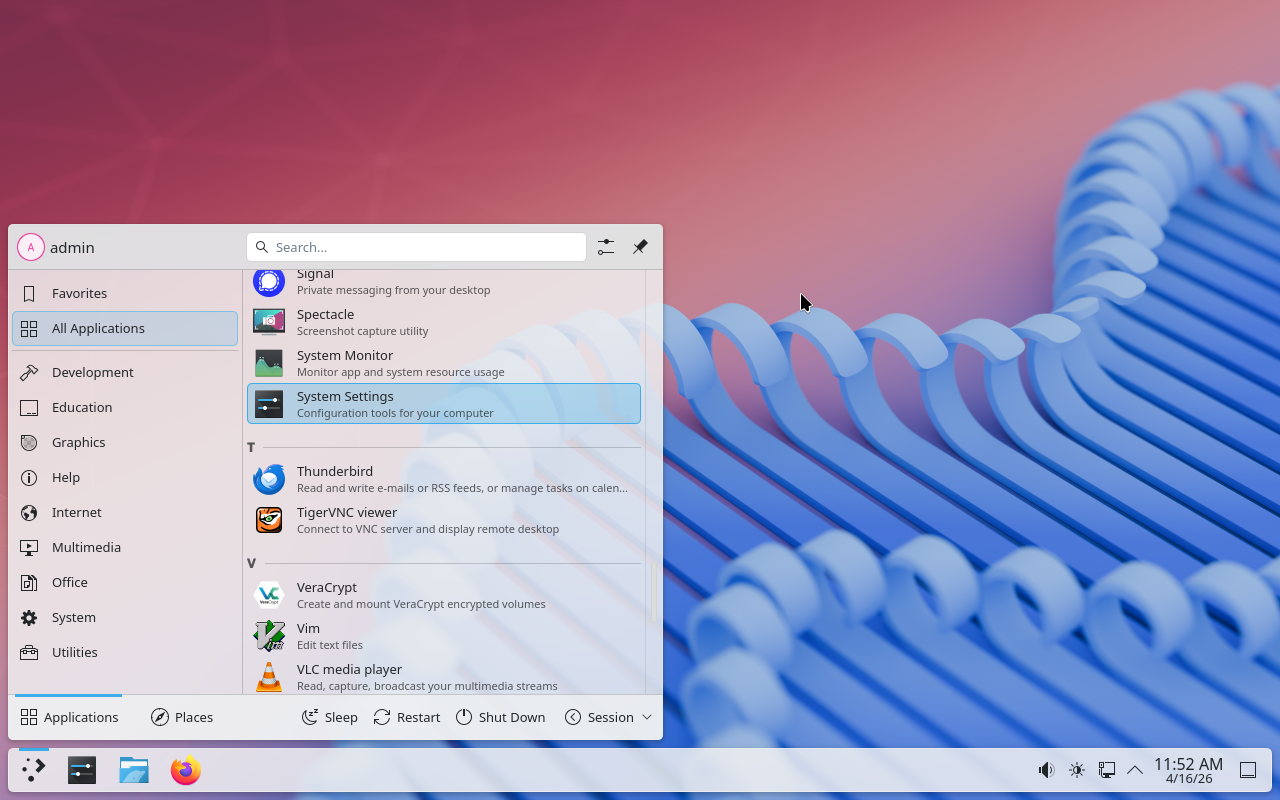Screen dimensions: 1280x800
Task: Expand the Session options dropdown
Action: tap(608, 717)
